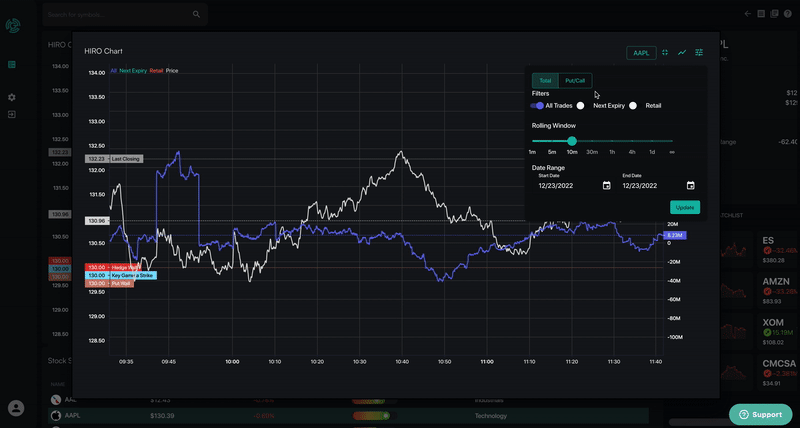Image resolution: width=800 pixels, height=428 pixels.
Task: Set rolling window to 1d mark
Action: pyautogui.click(x=652, y=152)
